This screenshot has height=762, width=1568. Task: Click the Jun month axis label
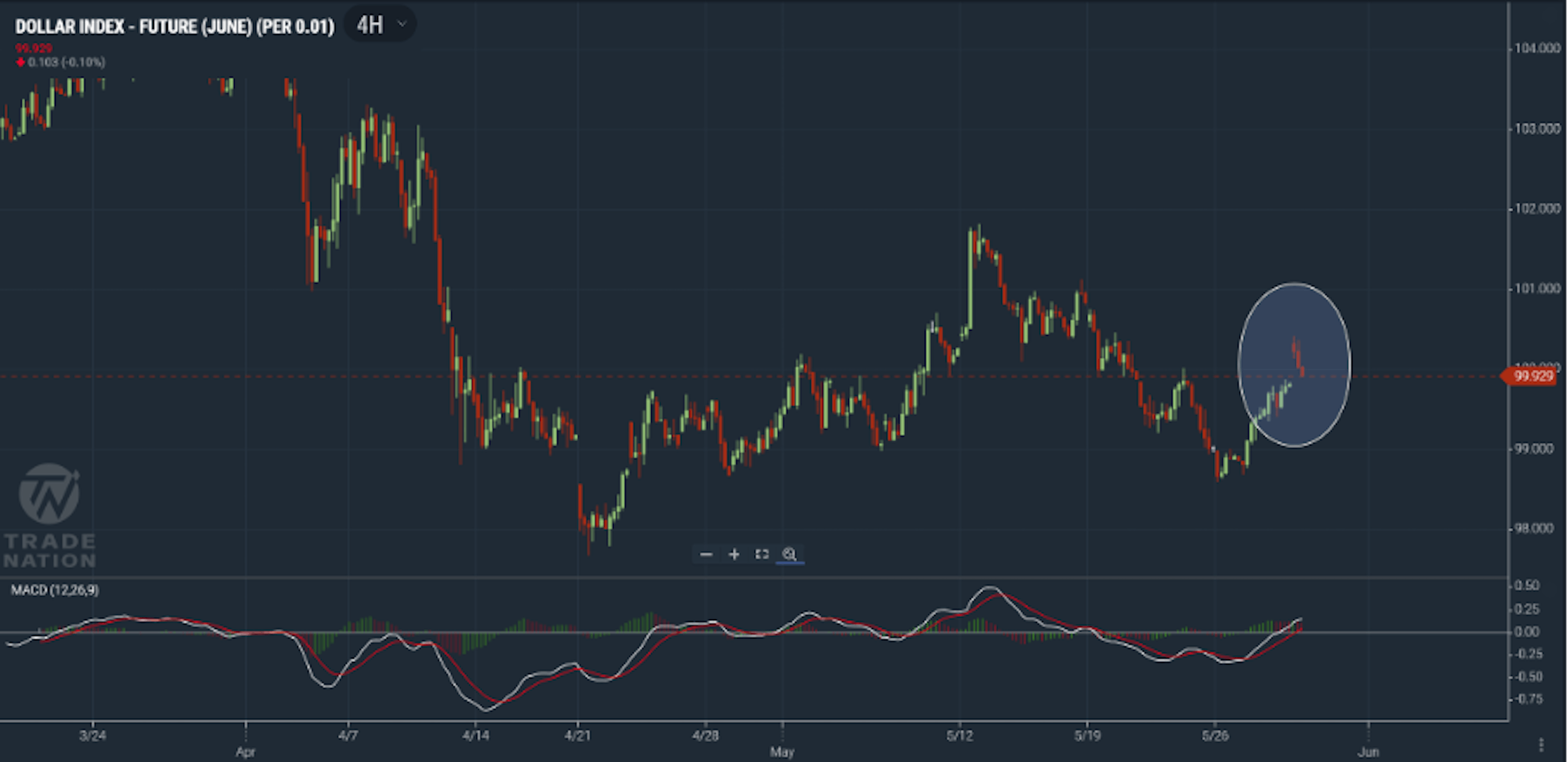[1368, 752]
